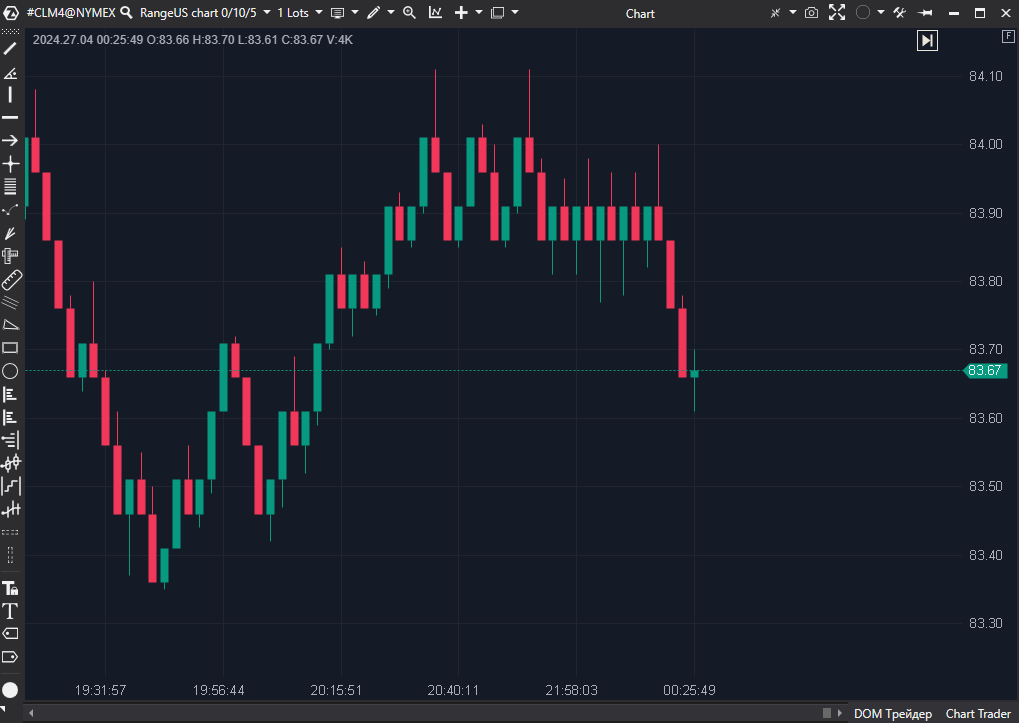Screen dimensions: 1019x723
Task: Jump to the latest bar
Action: click(926, 40)
